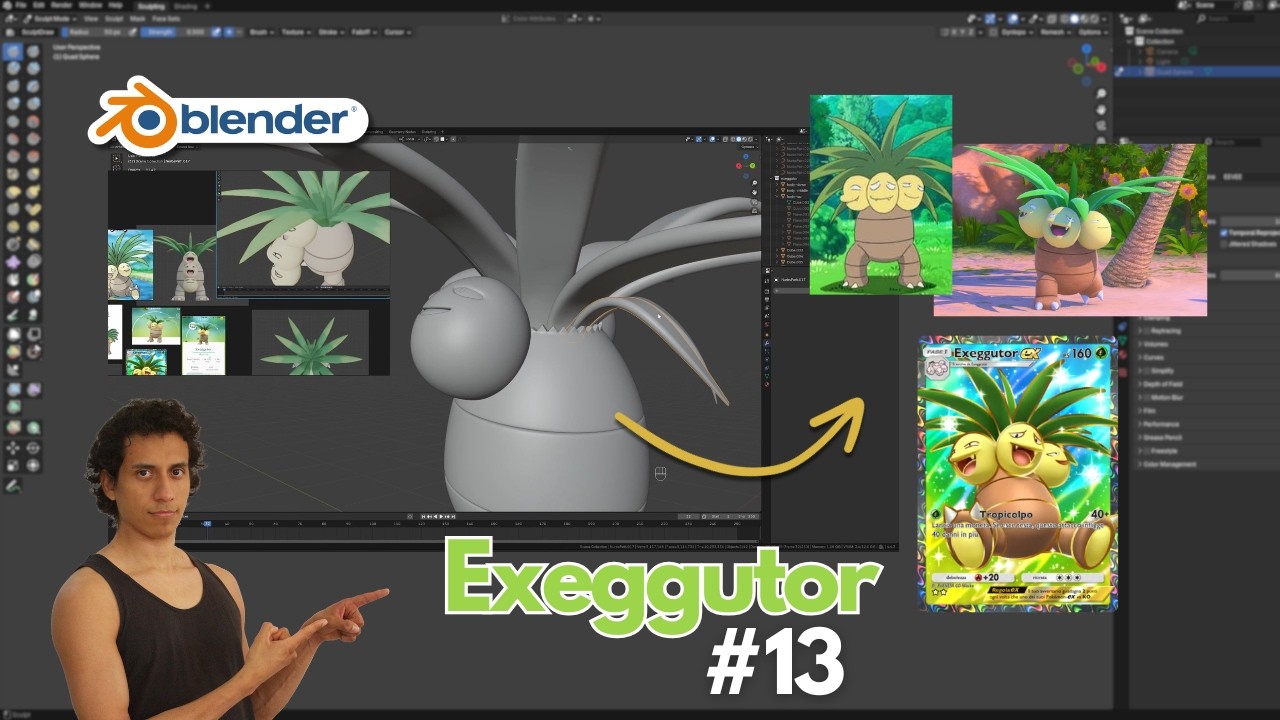Switch to wireframe viewport shading
1280x720 pixels.
tap(1064, 19)
